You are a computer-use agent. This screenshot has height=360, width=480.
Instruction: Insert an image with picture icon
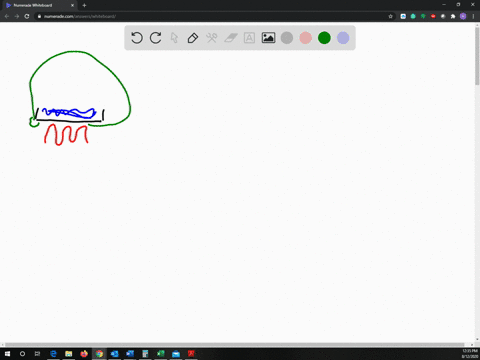point(268,38)
